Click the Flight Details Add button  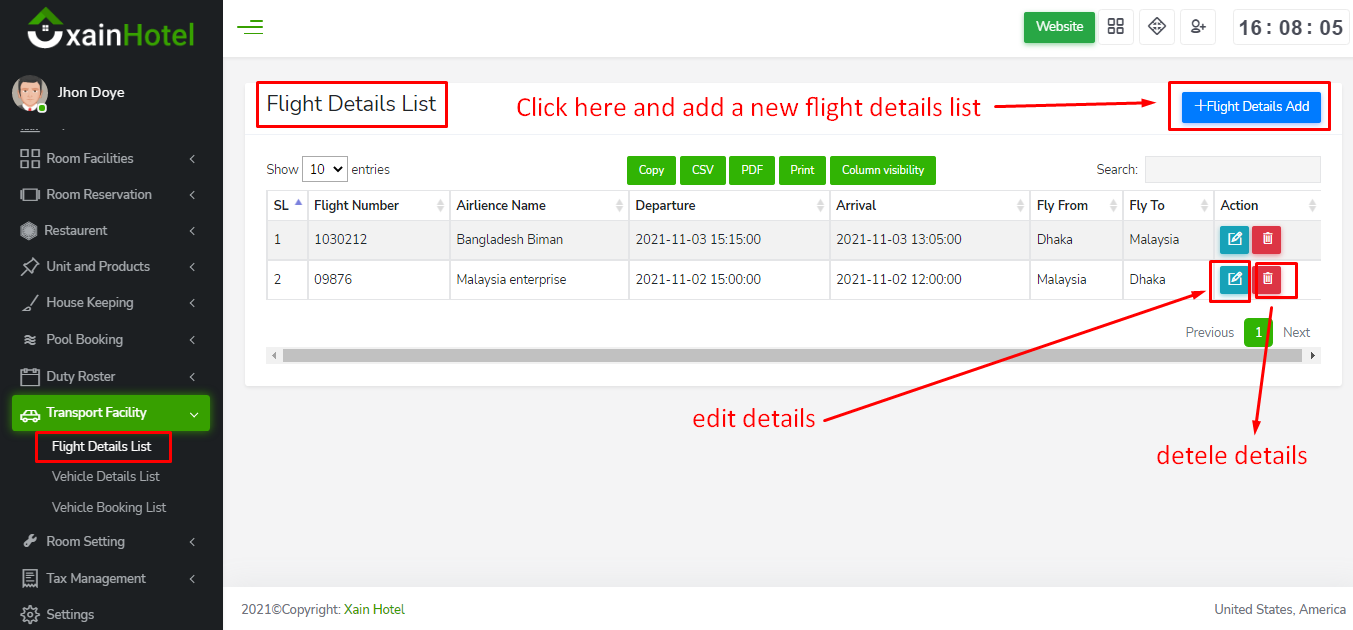[1251, 107]
